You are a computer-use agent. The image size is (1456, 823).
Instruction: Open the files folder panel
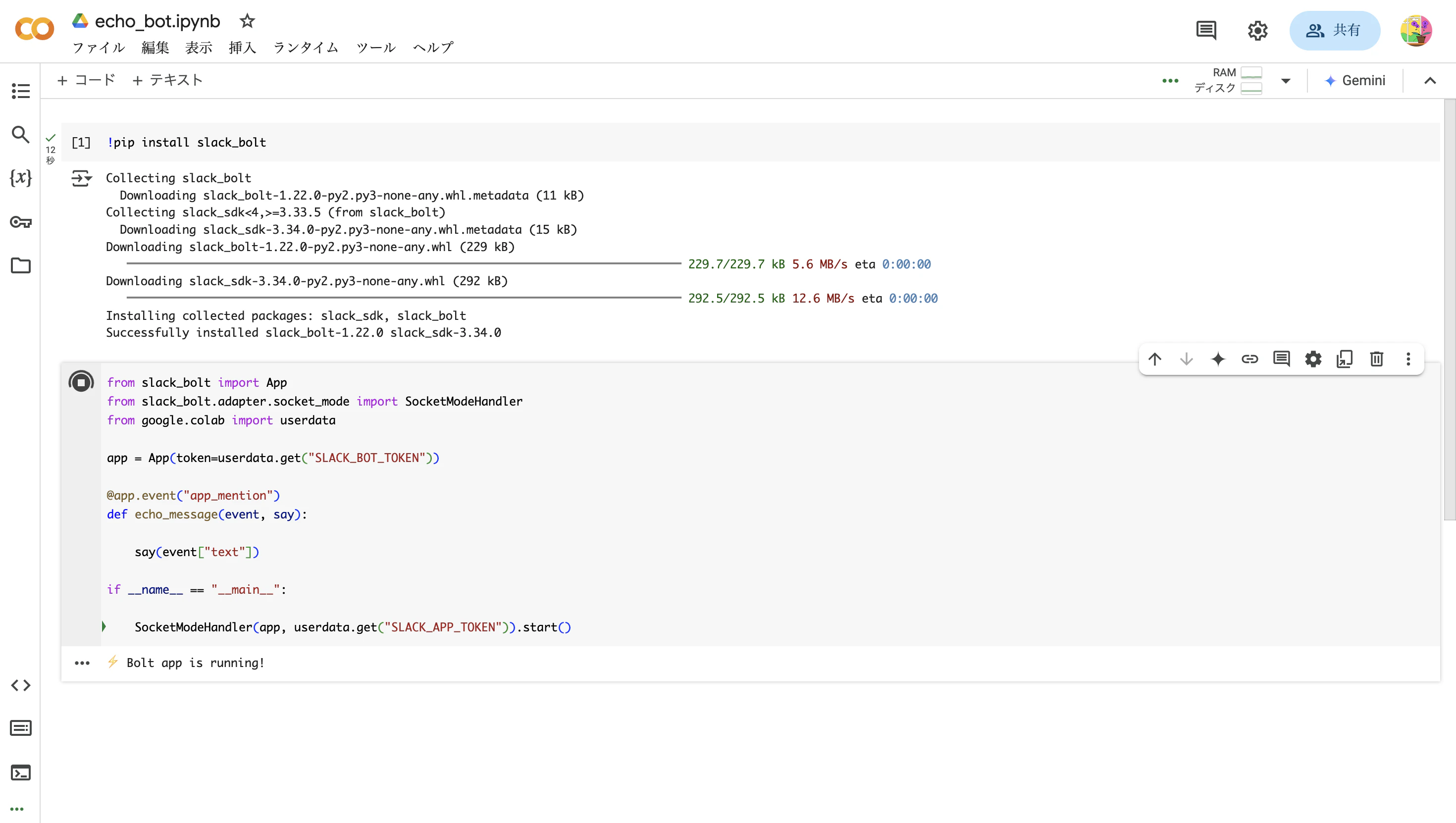20,265
